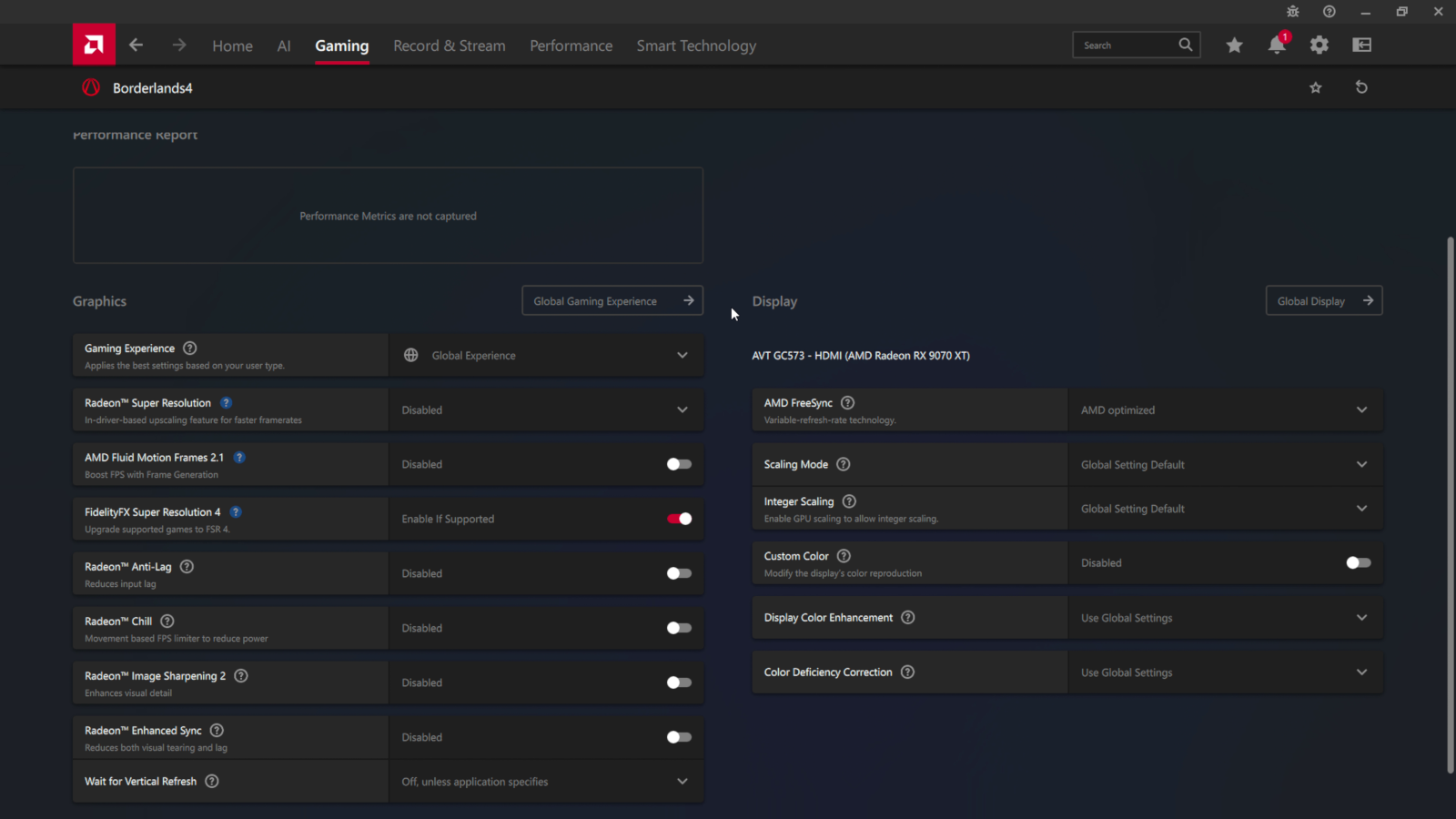Click the search magnifier icon
1456x819 pixels.
tap(1185, 45)
